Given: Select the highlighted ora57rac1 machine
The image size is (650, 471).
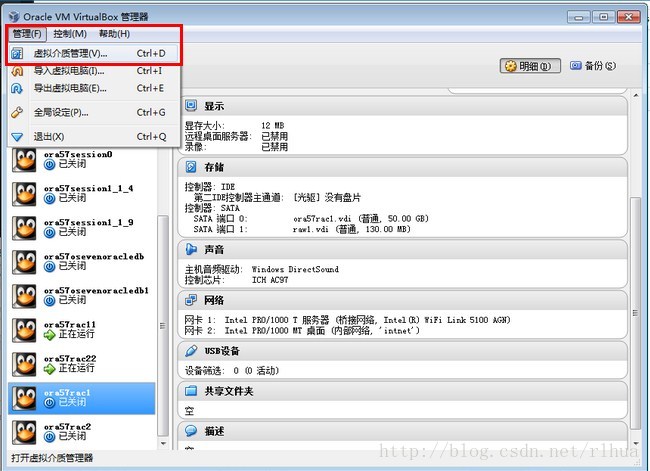Looking at the screenshot, I should (x=82, y=398).
